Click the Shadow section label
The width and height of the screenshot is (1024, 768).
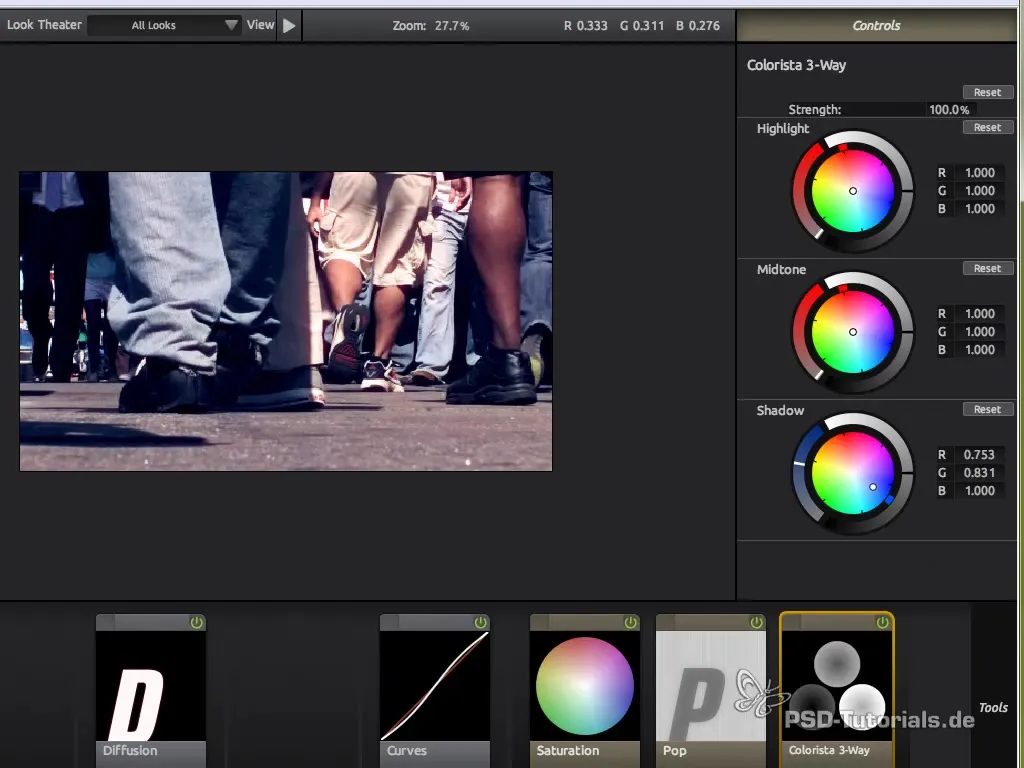click(x=780, y=410)
